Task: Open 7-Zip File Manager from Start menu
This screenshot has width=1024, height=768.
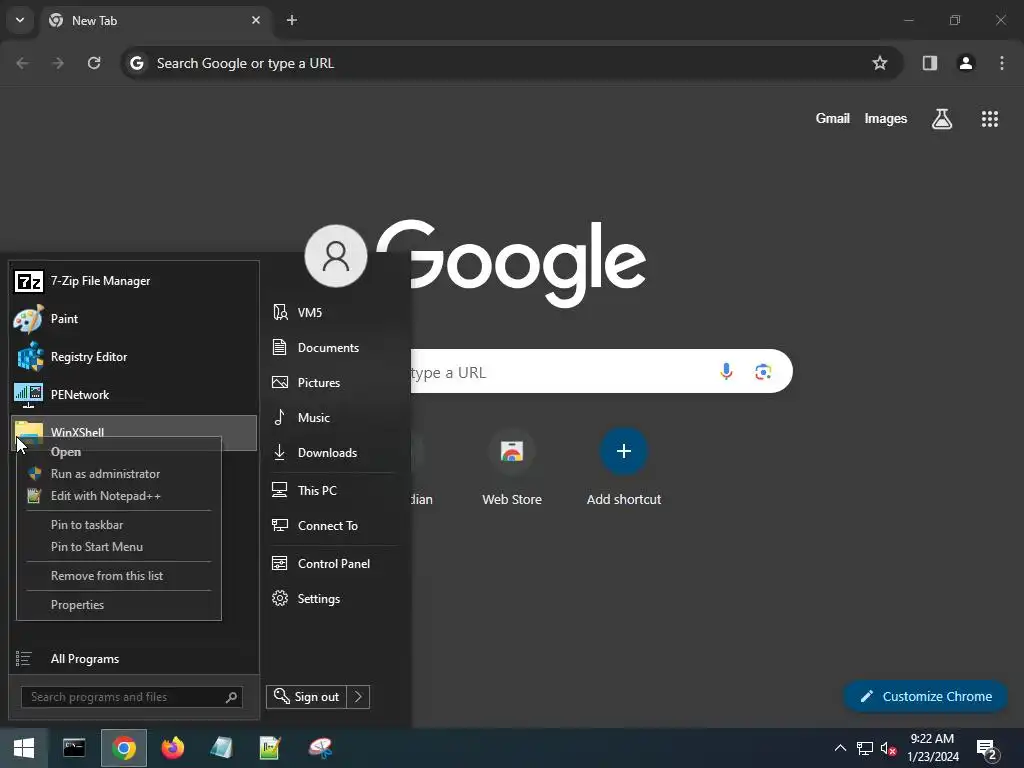Action: click(x=134, y=281)
